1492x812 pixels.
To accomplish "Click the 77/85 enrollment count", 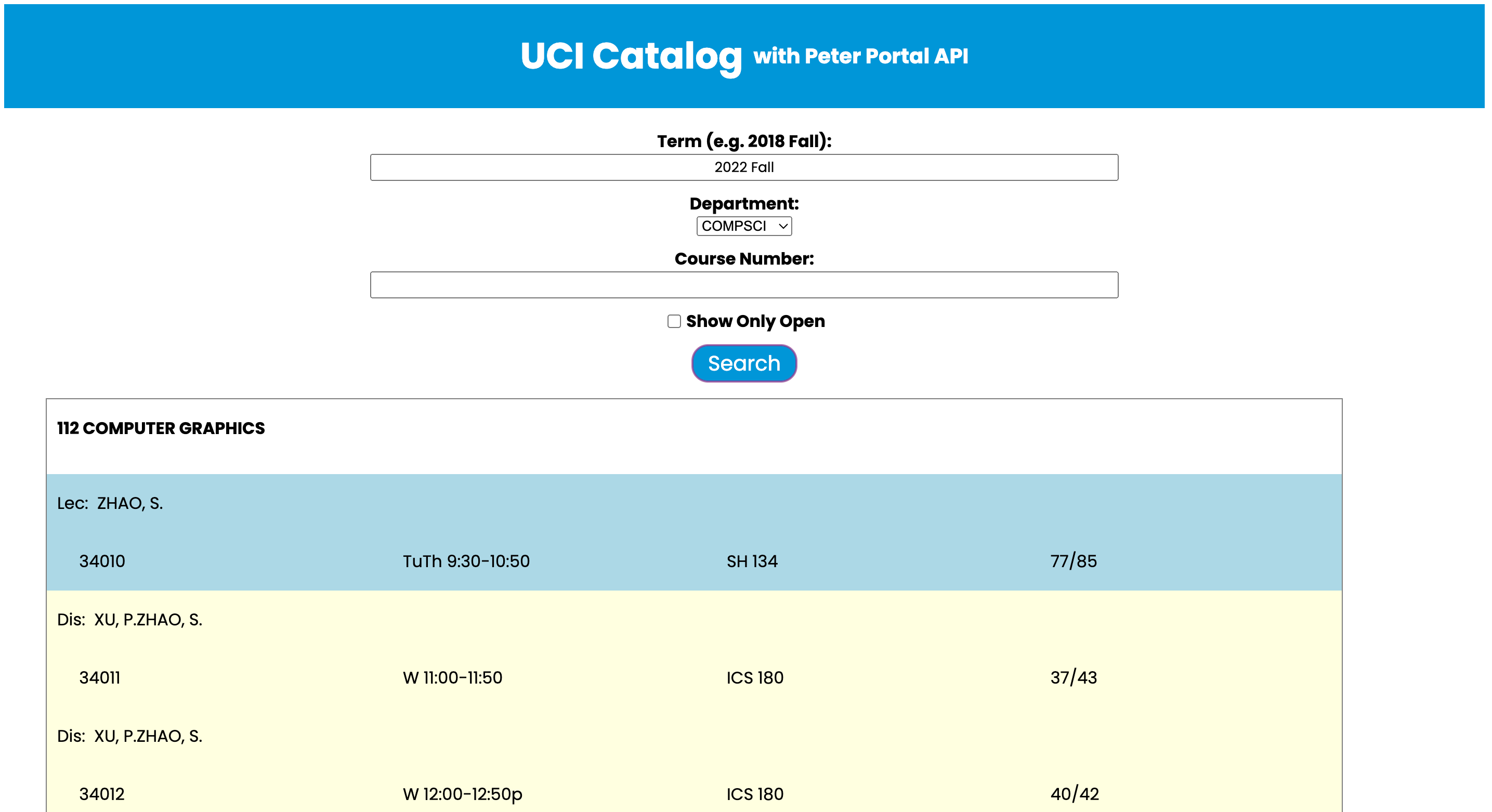I will coord(1073,561).
